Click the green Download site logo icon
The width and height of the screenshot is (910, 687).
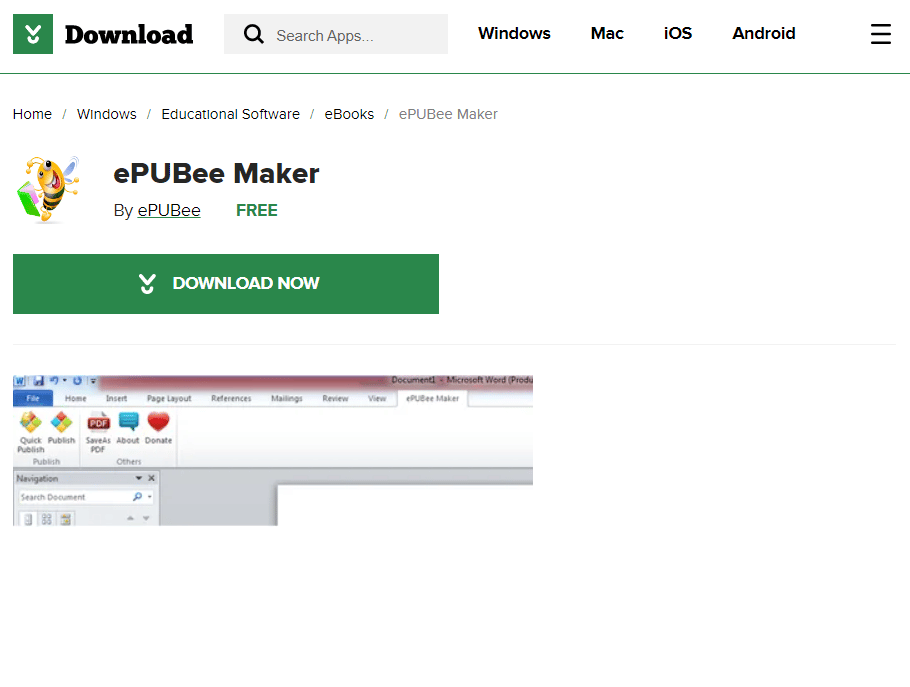pyautogui.click(x=33, y=34)
